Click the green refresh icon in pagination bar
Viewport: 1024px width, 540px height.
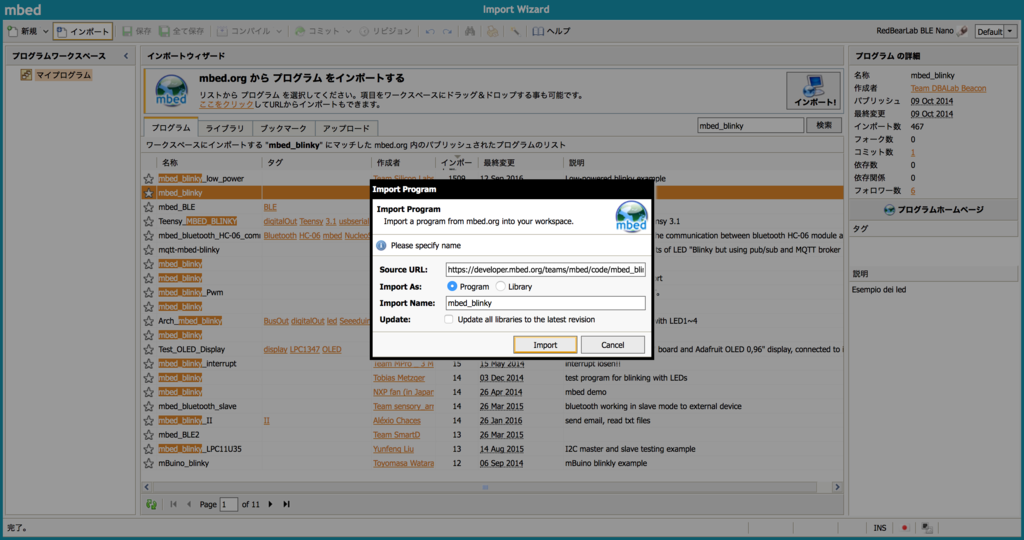(x=152, y=504)
